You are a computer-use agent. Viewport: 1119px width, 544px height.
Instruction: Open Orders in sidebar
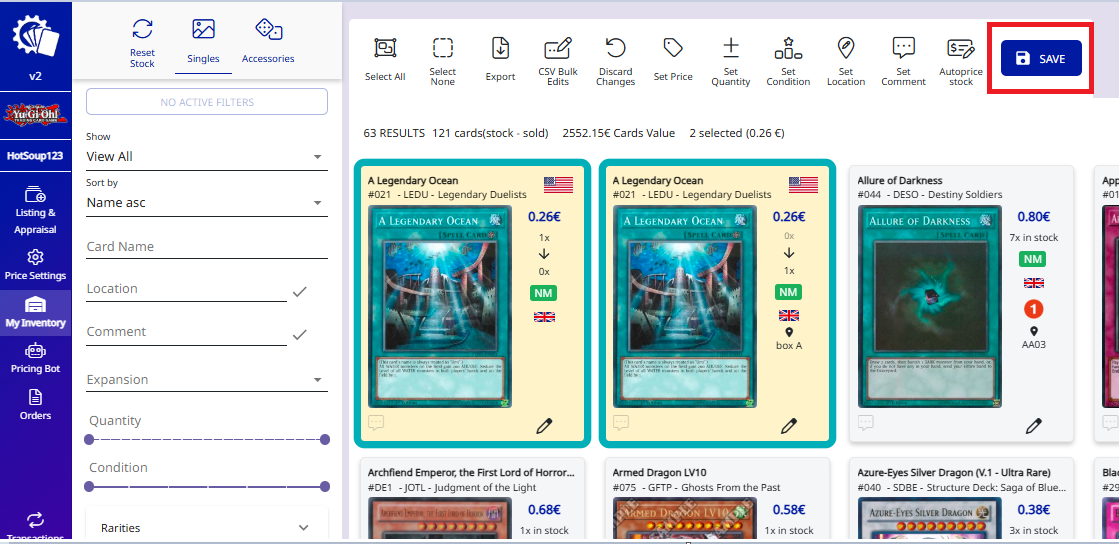click(x=36, y=405)
